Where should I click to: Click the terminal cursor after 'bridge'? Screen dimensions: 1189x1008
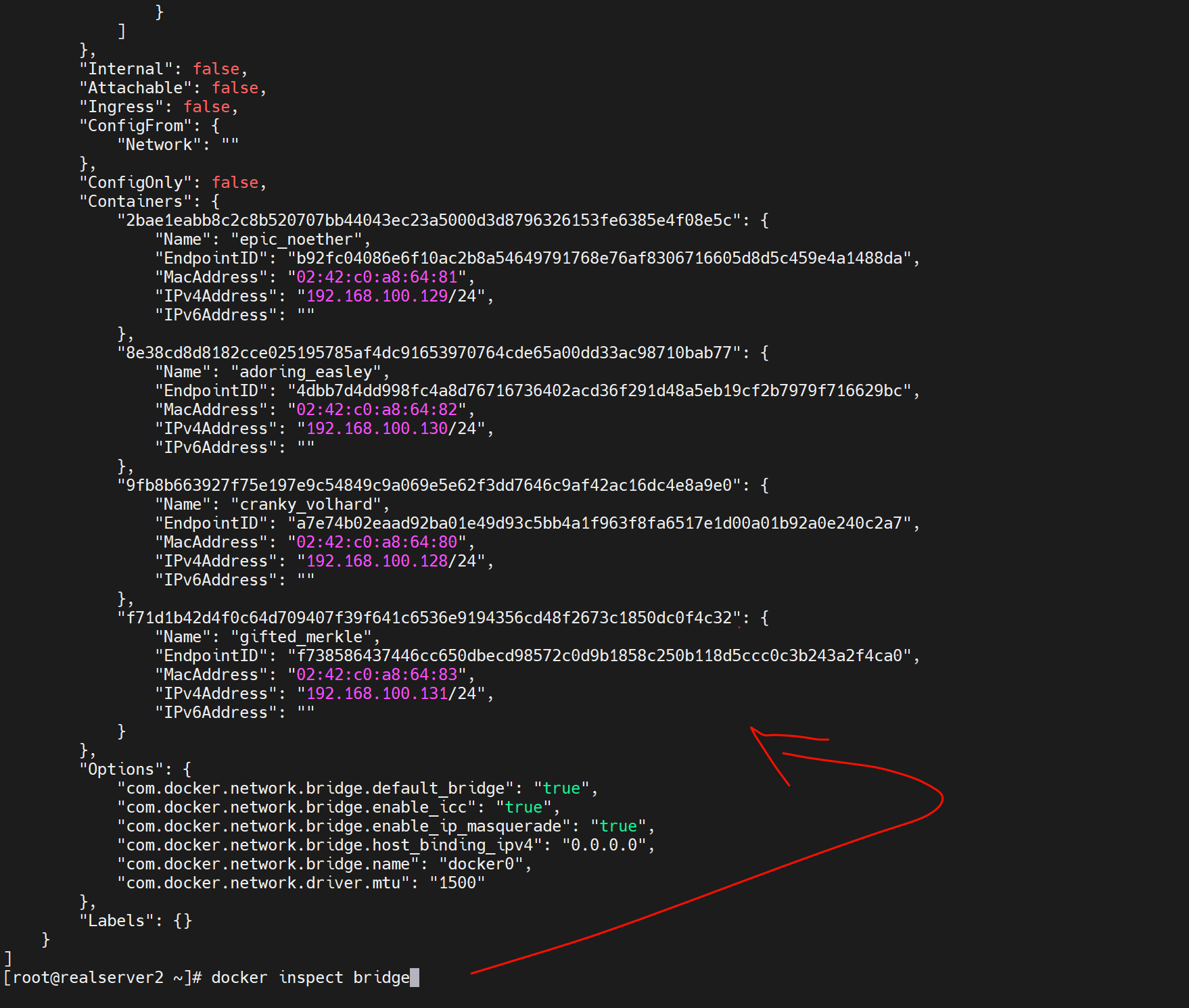415,978
